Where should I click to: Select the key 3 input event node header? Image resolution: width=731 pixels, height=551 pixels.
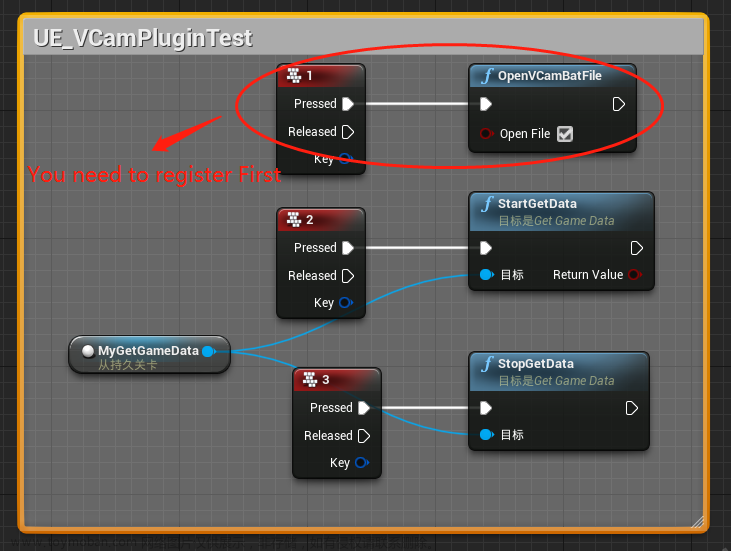(x=337, y=379)
